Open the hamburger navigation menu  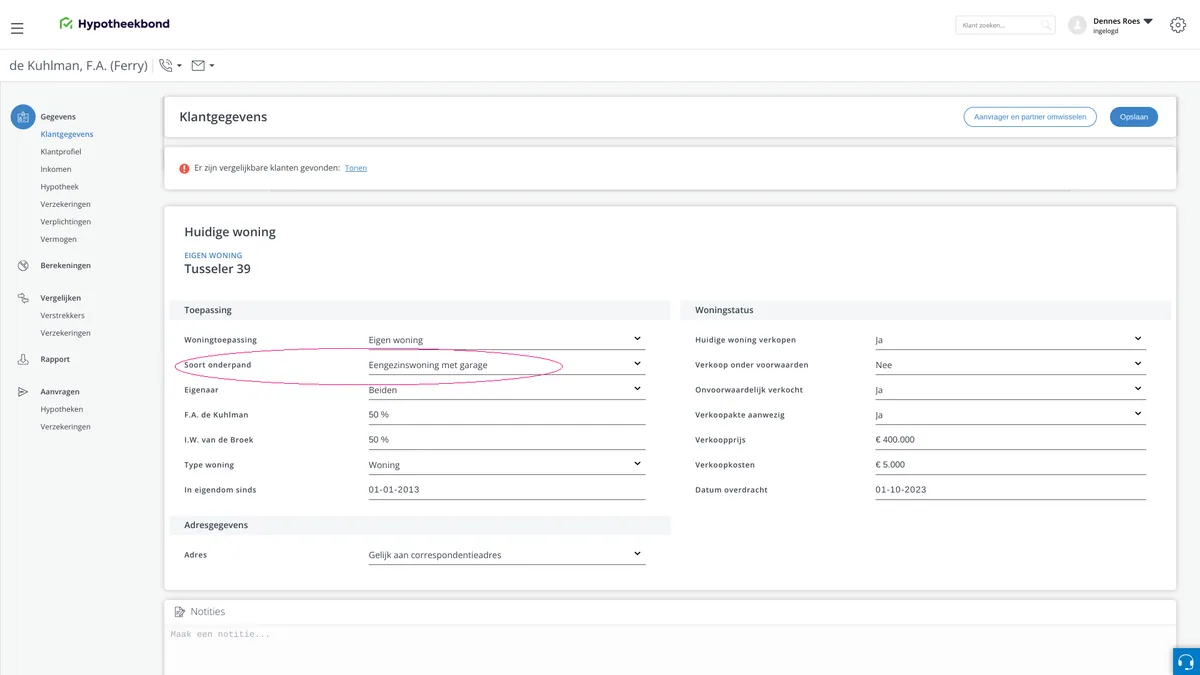pos(17,28)
